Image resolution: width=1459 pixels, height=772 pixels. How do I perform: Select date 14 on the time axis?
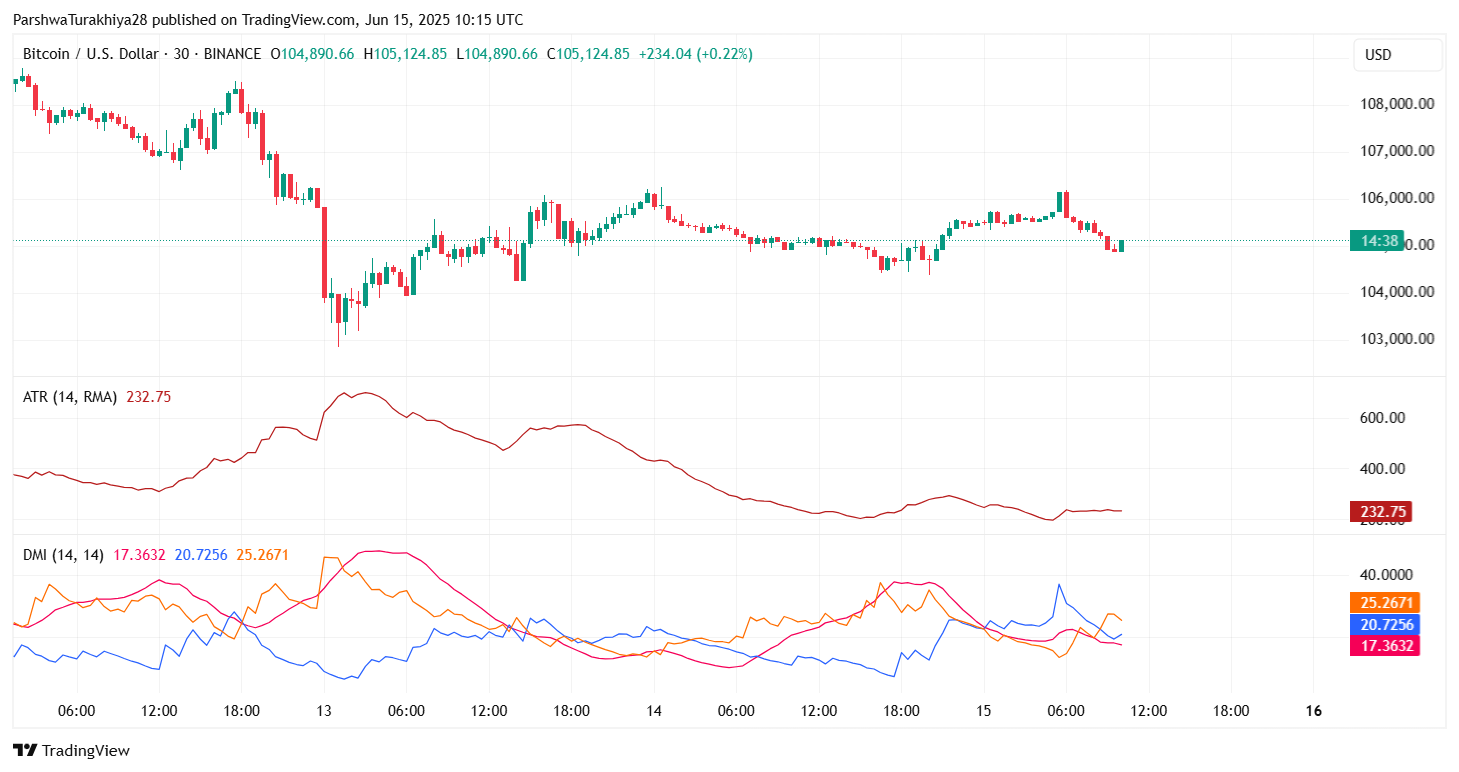click(653, 711)
